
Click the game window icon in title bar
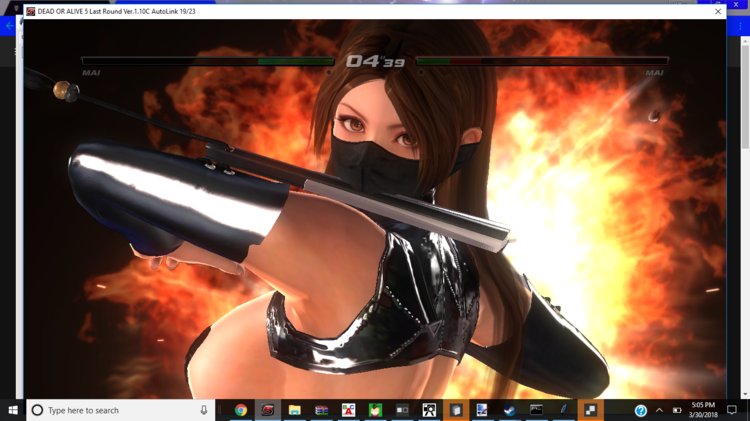coord(31,11)
